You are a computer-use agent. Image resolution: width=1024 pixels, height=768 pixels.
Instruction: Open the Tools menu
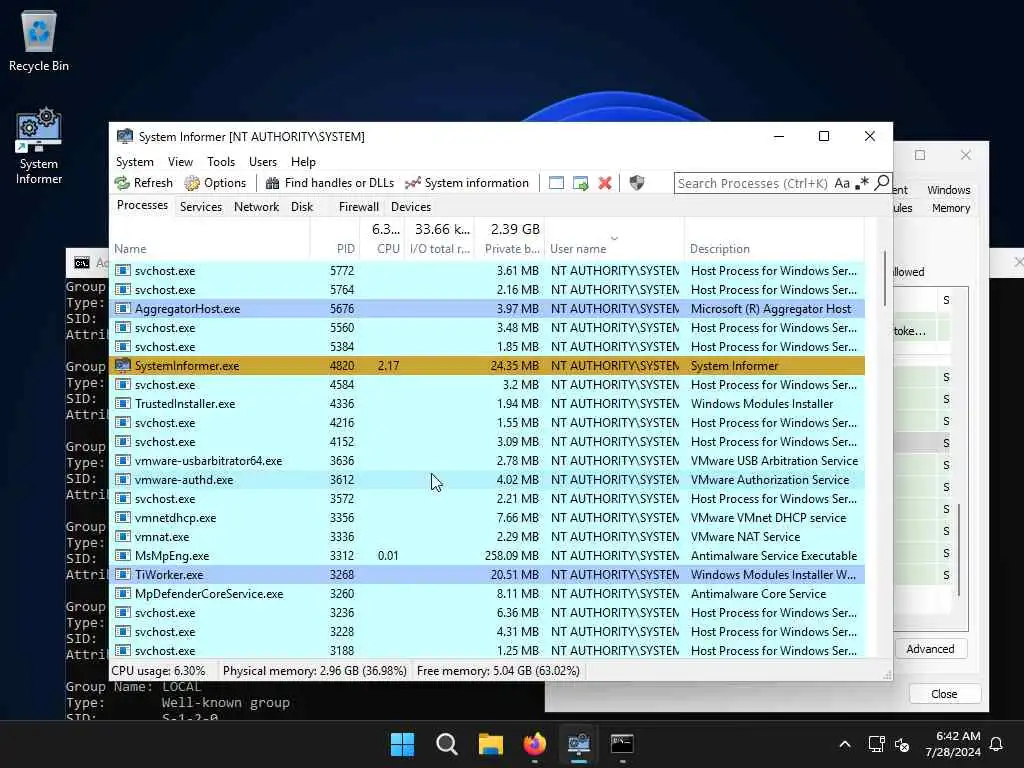tap(221, 161)
